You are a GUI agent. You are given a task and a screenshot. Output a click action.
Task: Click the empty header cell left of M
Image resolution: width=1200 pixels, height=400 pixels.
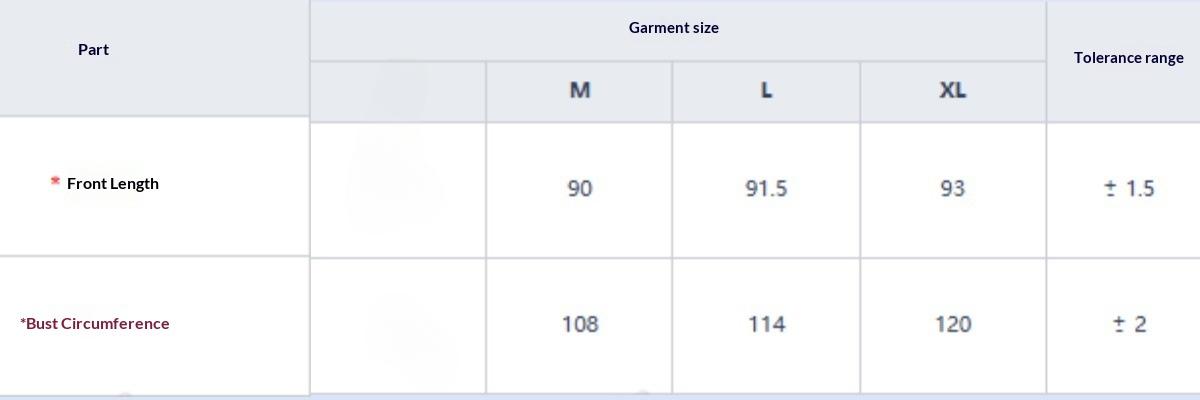pyautogui.click(x=398, y=91)
